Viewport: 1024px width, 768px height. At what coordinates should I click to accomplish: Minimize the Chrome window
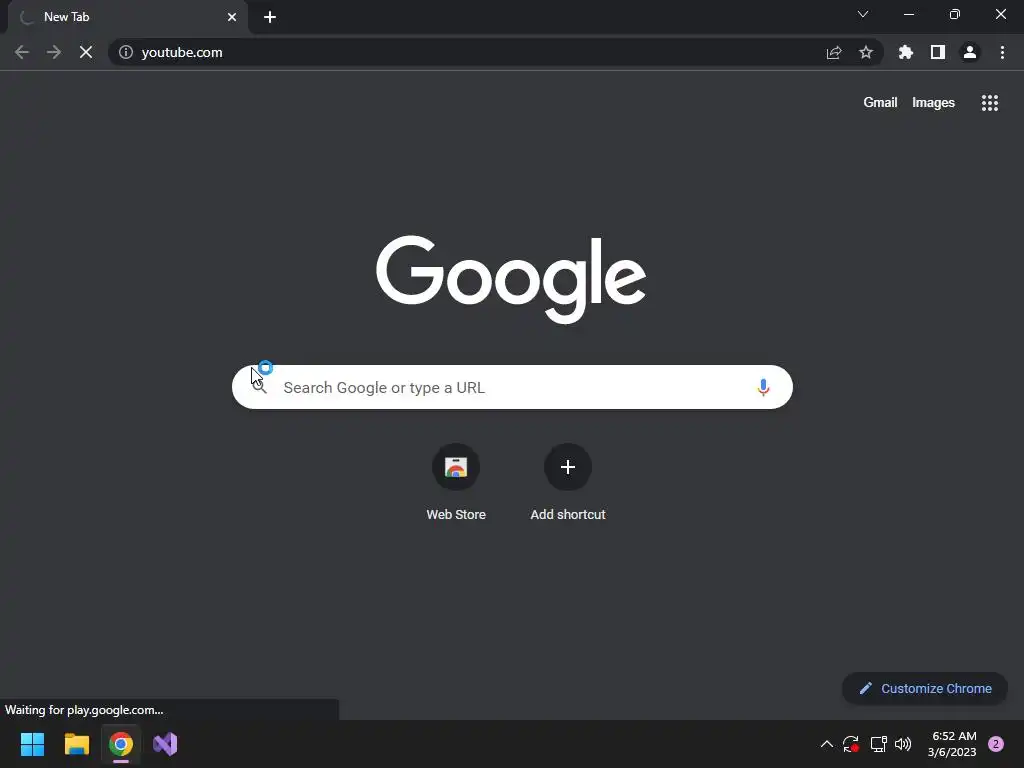click(x=908, y=14)
